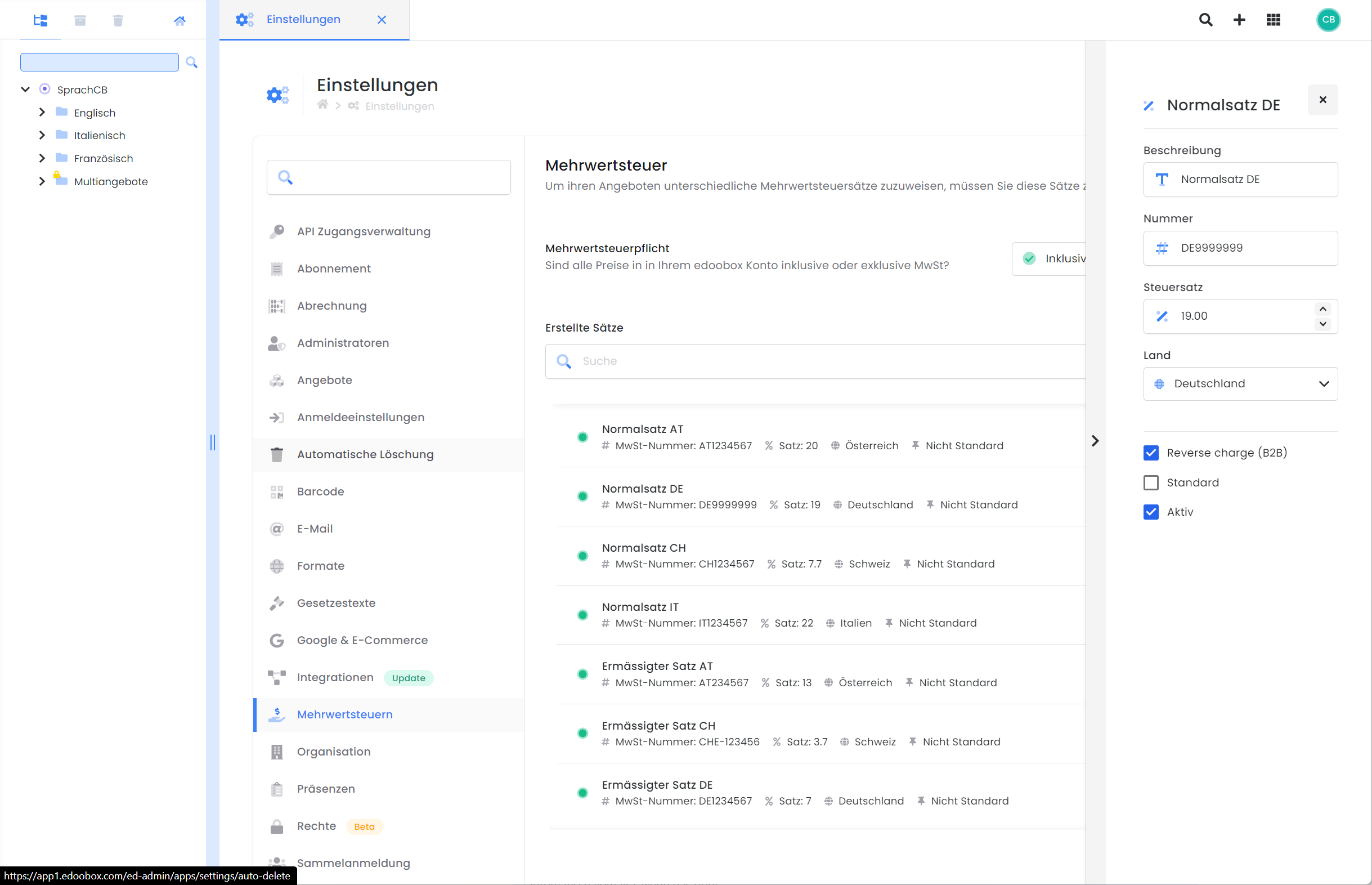Increase Steuersatz with up arrow

point(1322,309)
